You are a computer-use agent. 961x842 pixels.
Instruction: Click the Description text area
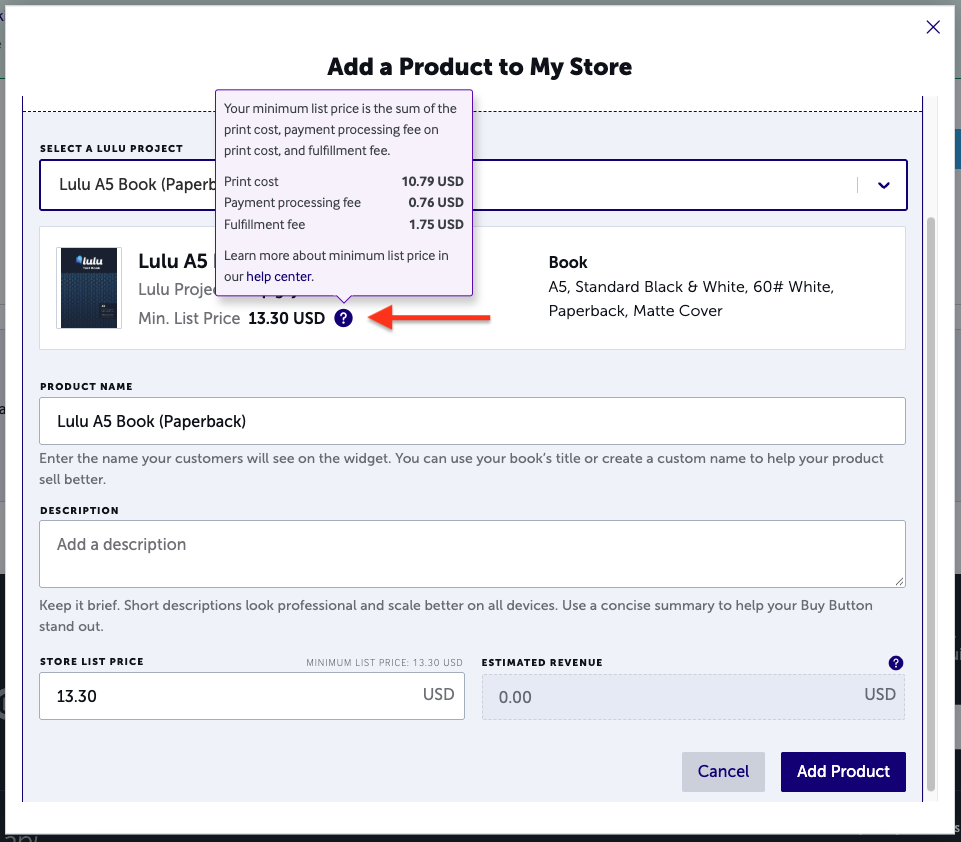coord(472,554)
